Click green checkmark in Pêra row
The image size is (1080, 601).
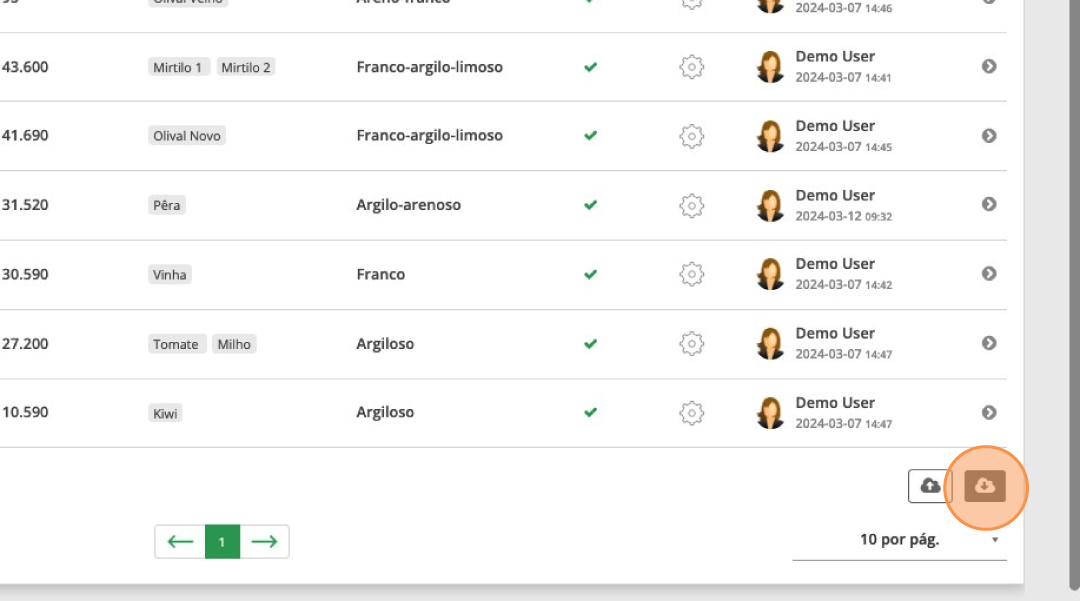pos(590,205)
